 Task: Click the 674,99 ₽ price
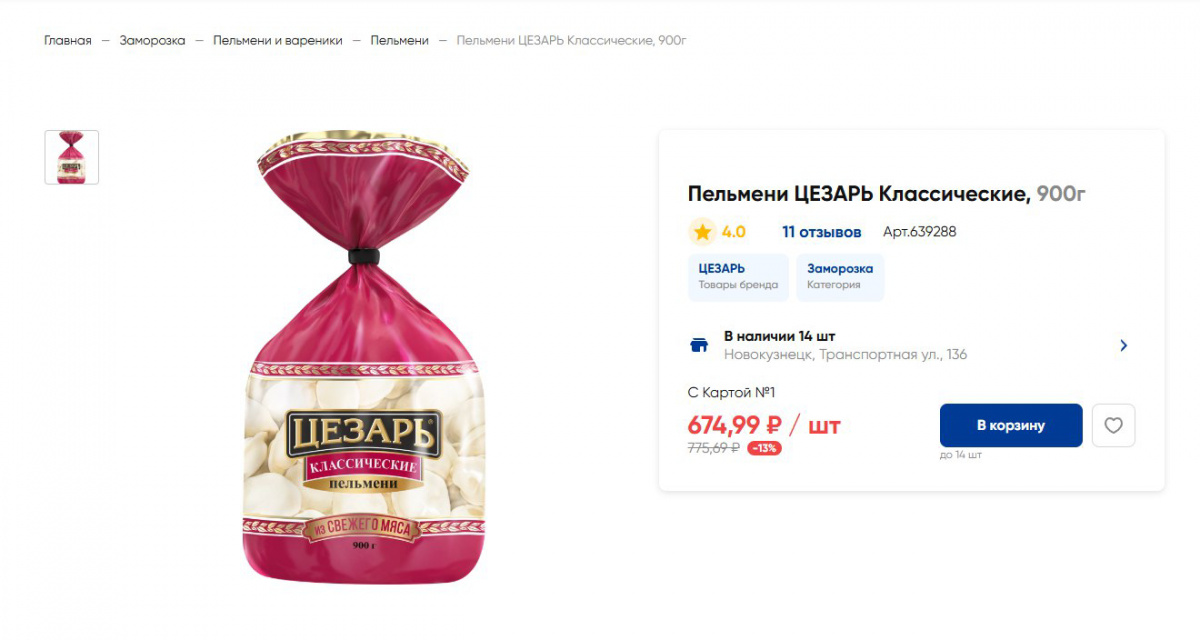click(x=735, y=425)
